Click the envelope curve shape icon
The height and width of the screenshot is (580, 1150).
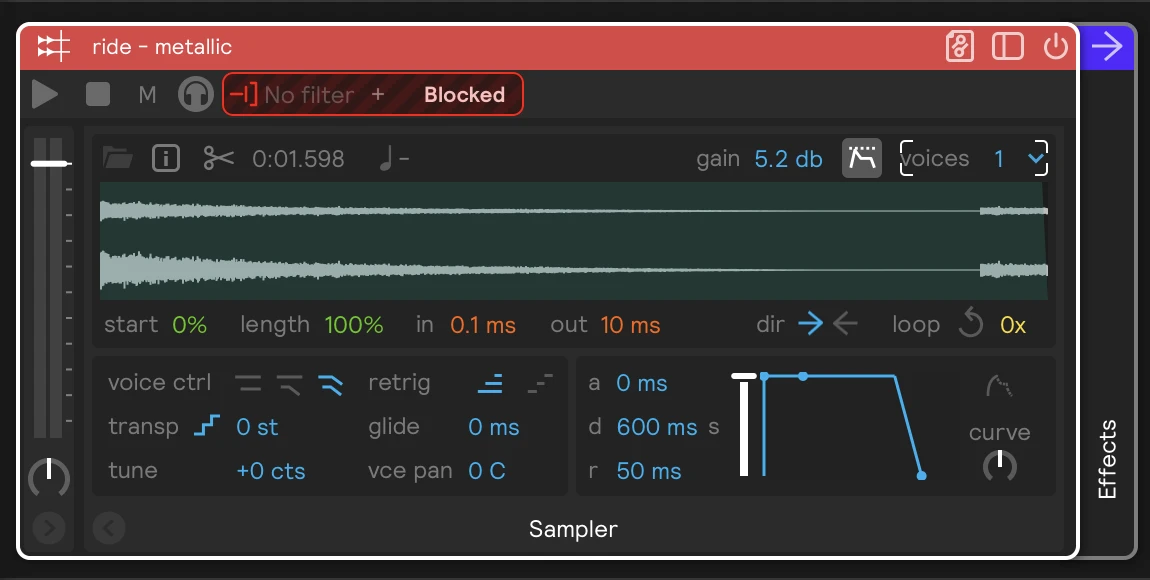999,386
